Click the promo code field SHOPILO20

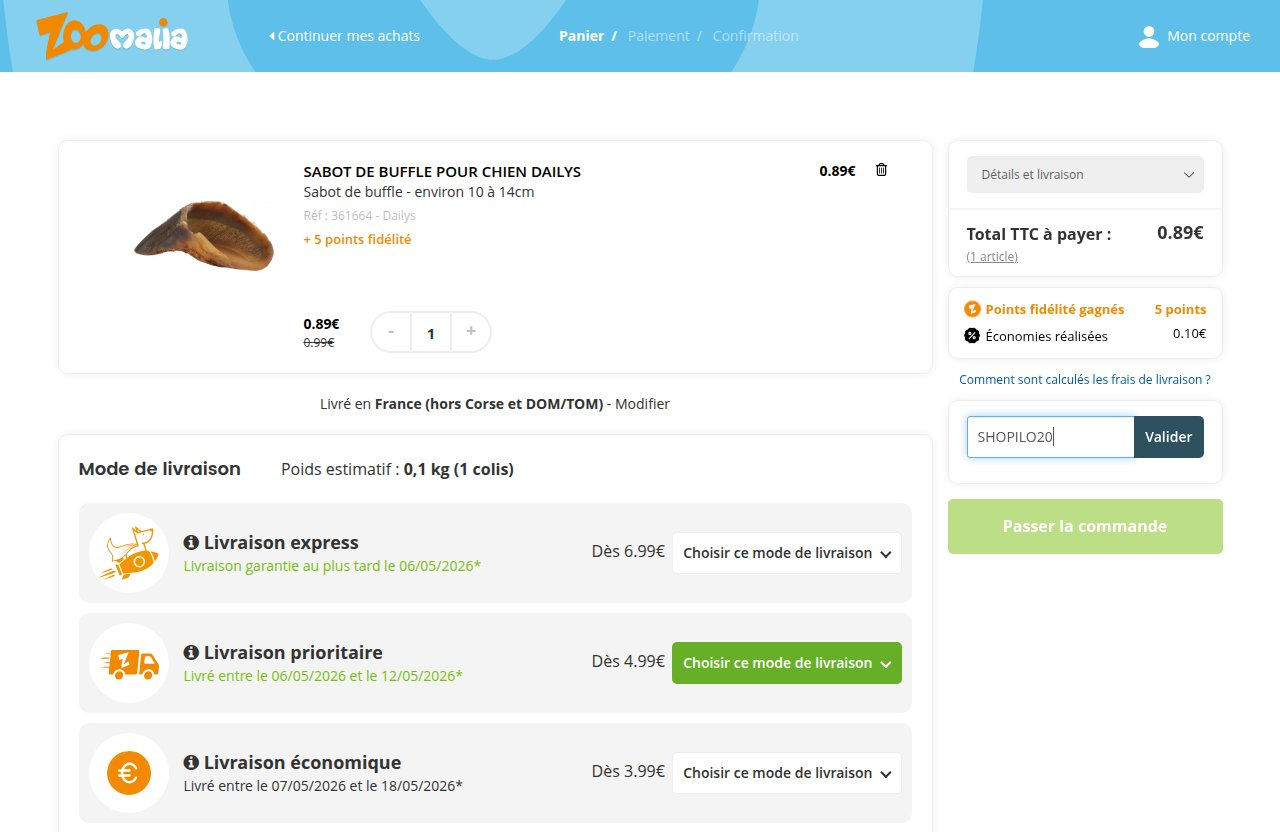(x=1050, y=437)
